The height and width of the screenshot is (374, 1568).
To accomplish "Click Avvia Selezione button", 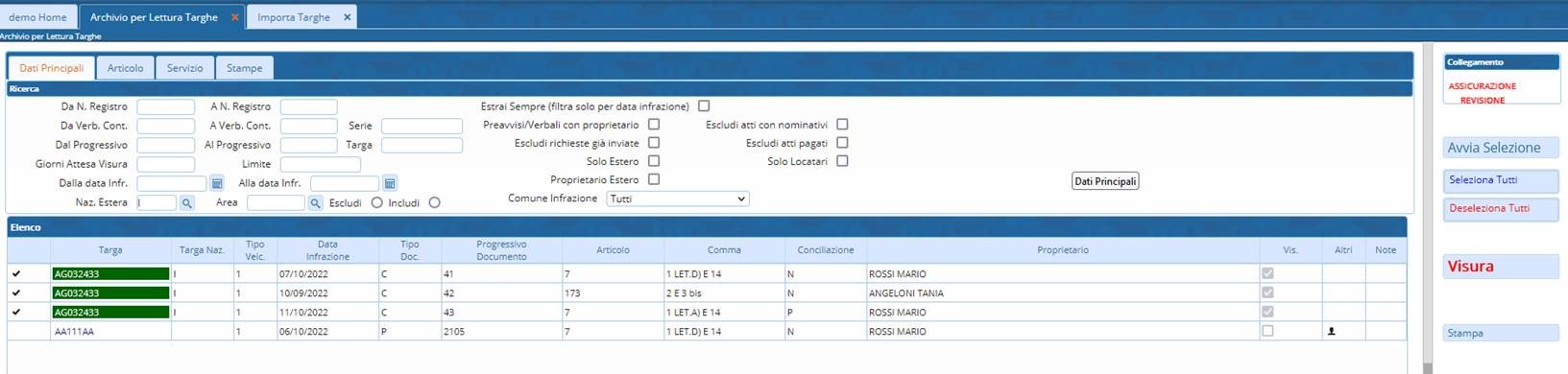I will click(x=1501, y=148).
